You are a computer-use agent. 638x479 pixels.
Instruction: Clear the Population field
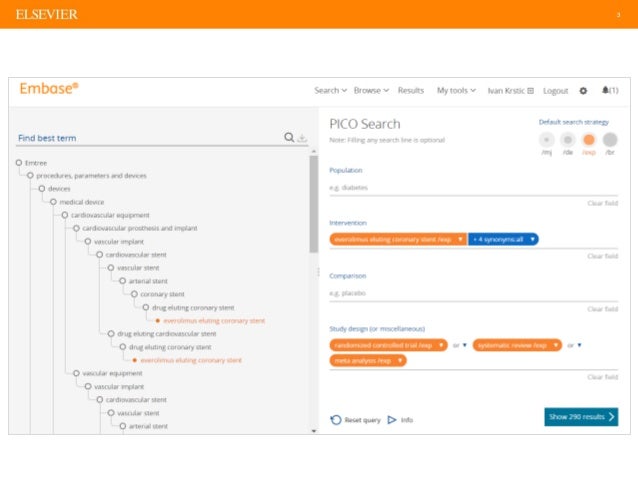click(x=602, y=203)
